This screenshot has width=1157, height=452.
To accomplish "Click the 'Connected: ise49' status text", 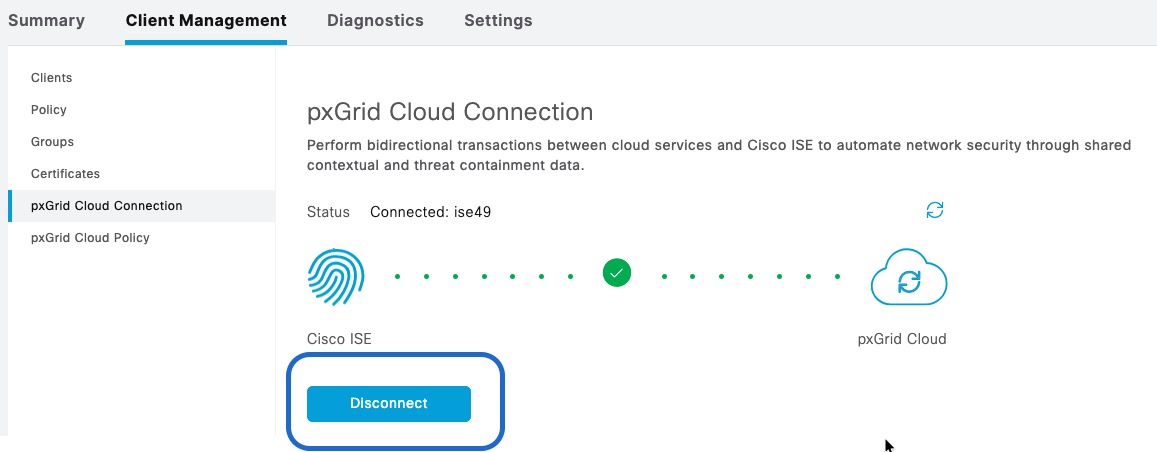I will pos(431,212).
